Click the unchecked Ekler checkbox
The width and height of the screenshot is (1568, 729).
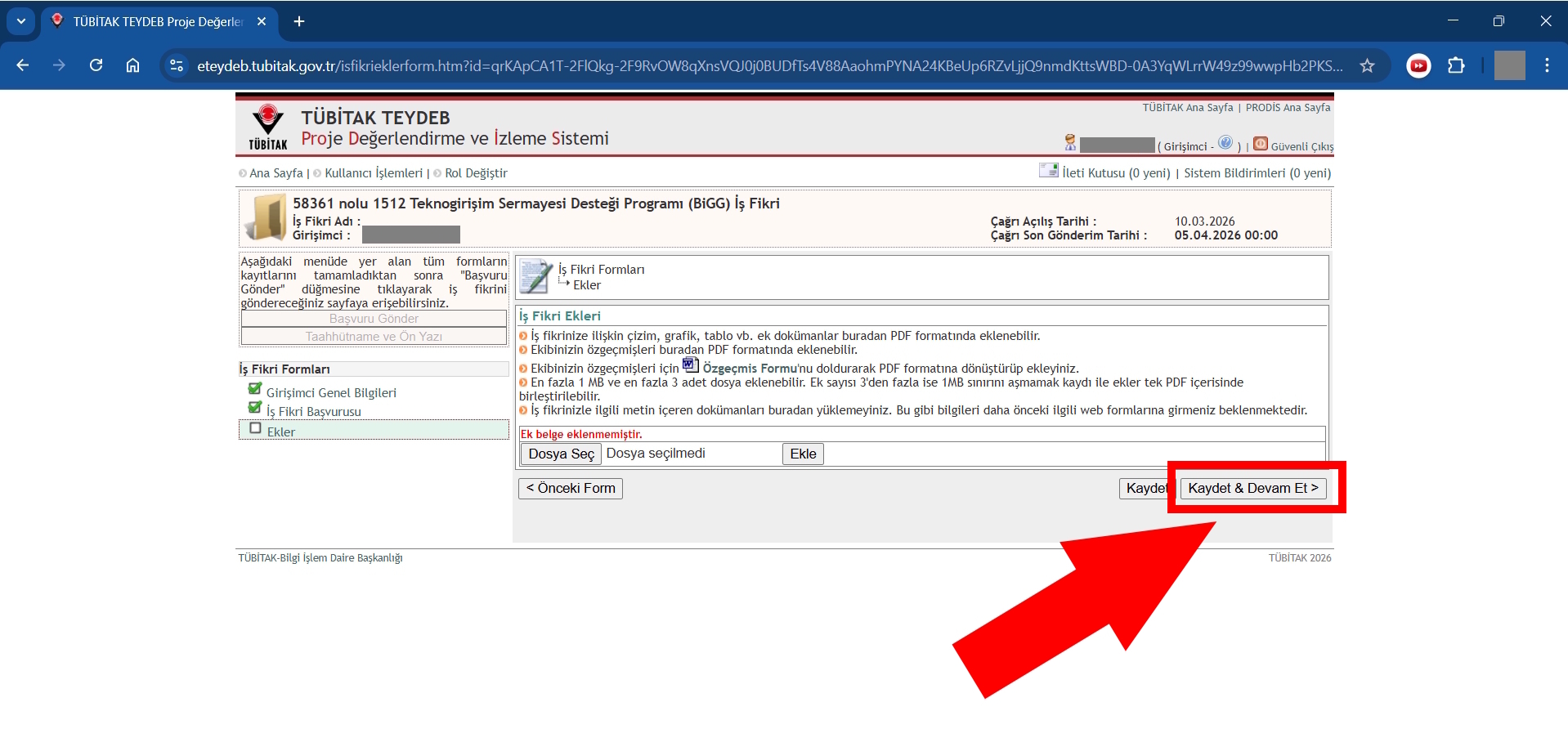[255, 428]
